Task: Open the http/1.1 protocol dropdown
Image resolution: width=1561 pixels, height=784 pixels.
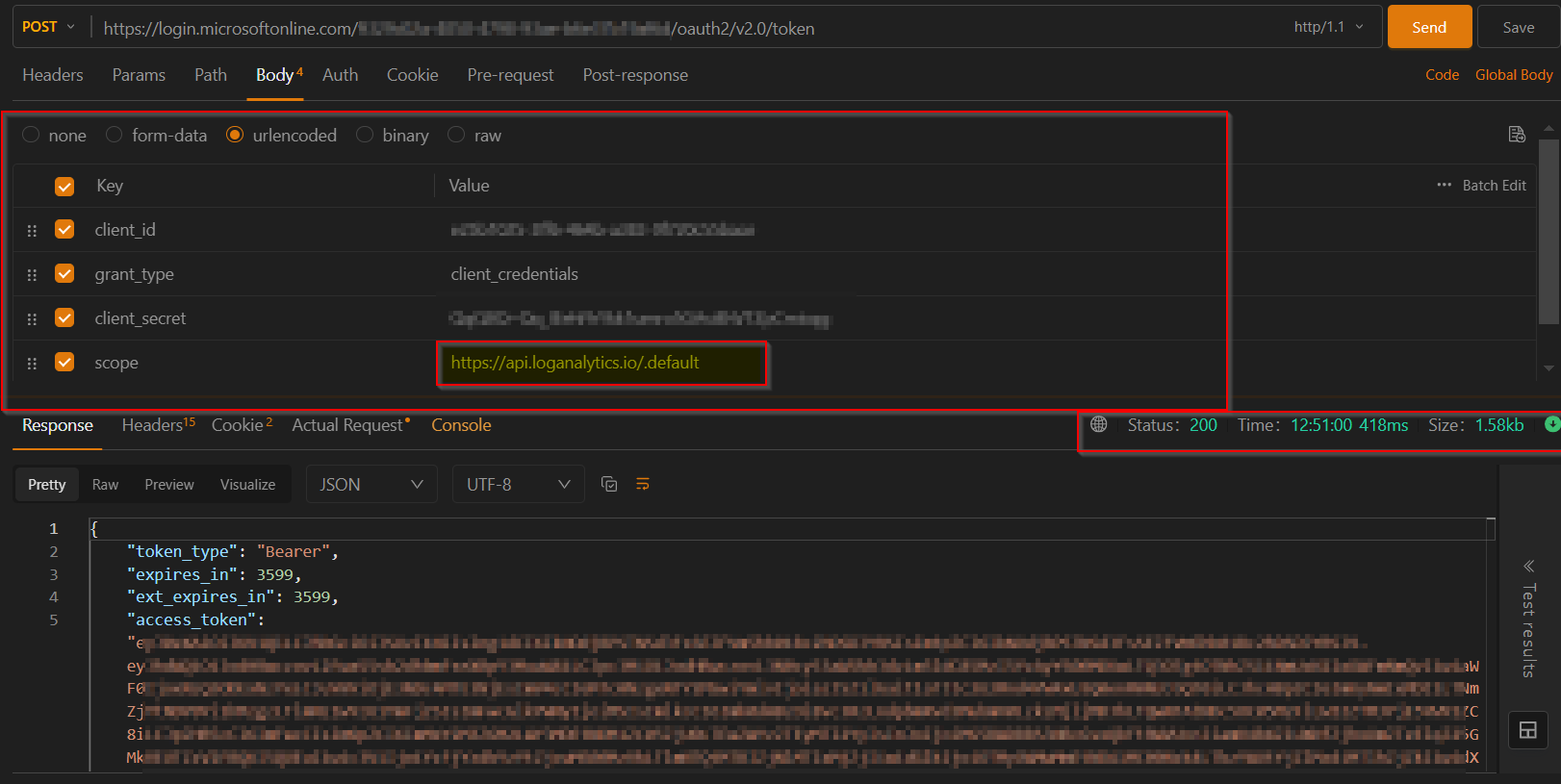Action: 1328,27
